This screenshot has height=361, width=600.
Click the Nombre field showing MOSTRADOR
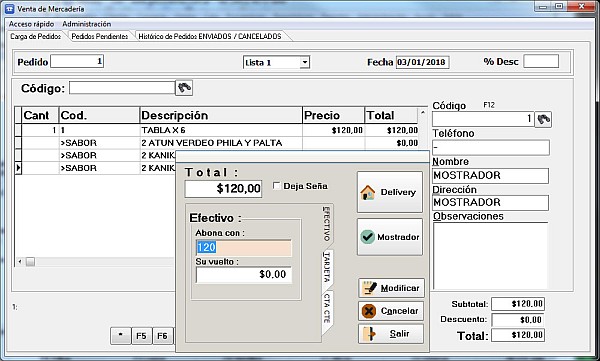pyautogui.click(x=491, y=176)
